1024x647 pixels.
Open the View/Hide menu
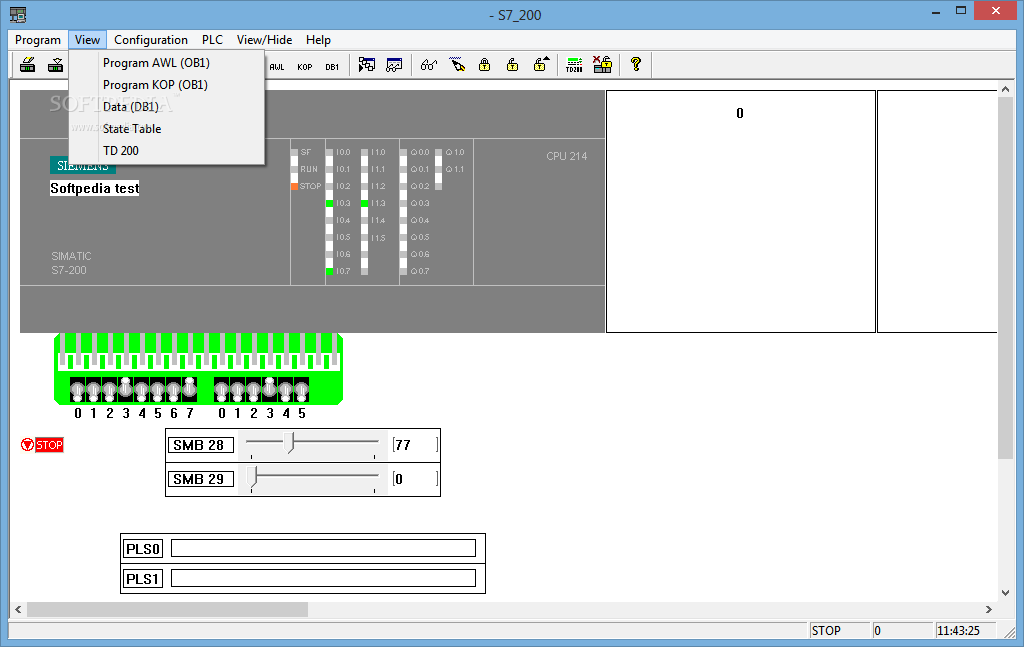click(x=264, y=40)
